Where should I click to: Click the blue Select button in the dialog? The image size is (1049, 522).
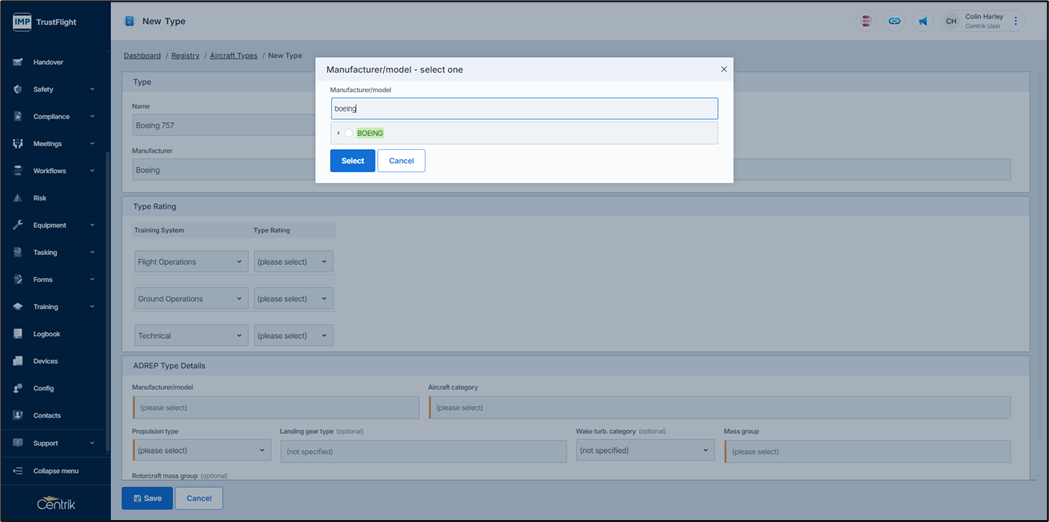352,161
